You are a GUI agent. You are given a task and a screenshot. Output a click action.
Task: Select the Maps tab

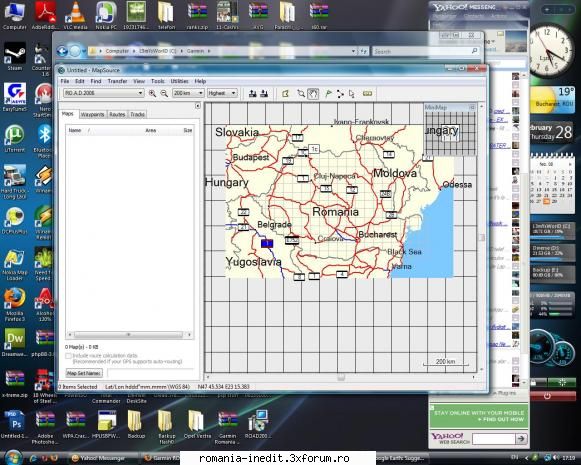coord(68,114)
